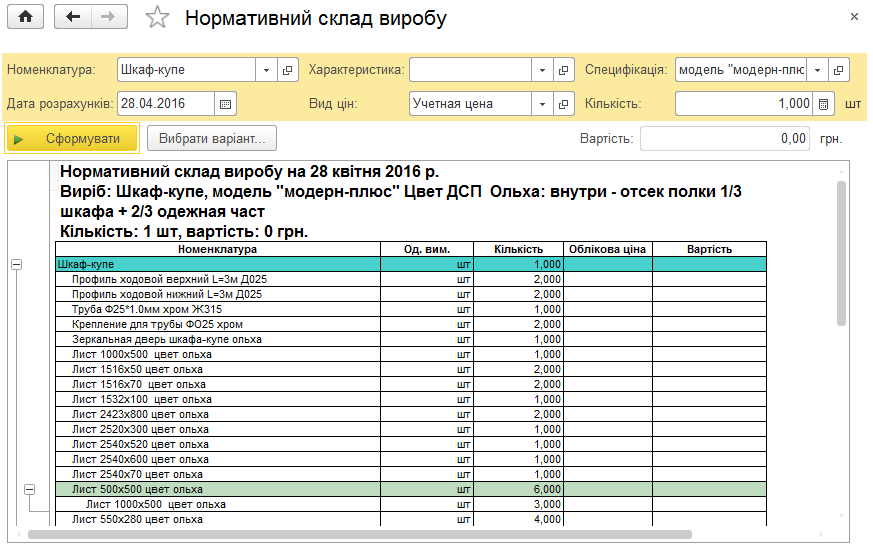This screenshot has height=549, width=873.
Task: Select Лист 1516x70 цвет ольха cell
Action: [x=218, y=385]
